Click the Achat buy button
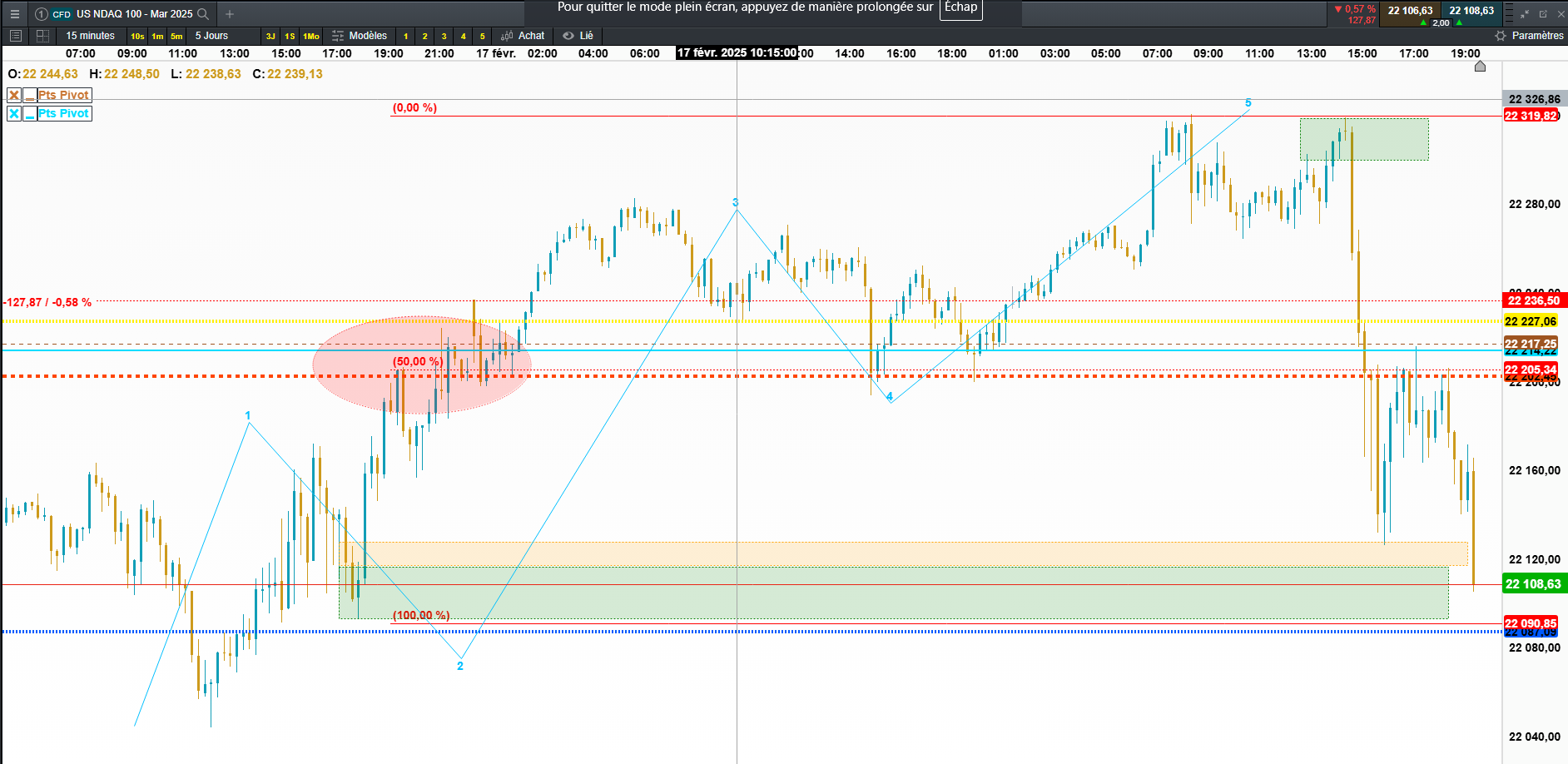This screenshot has width=1568, height=764. (523, 36)
